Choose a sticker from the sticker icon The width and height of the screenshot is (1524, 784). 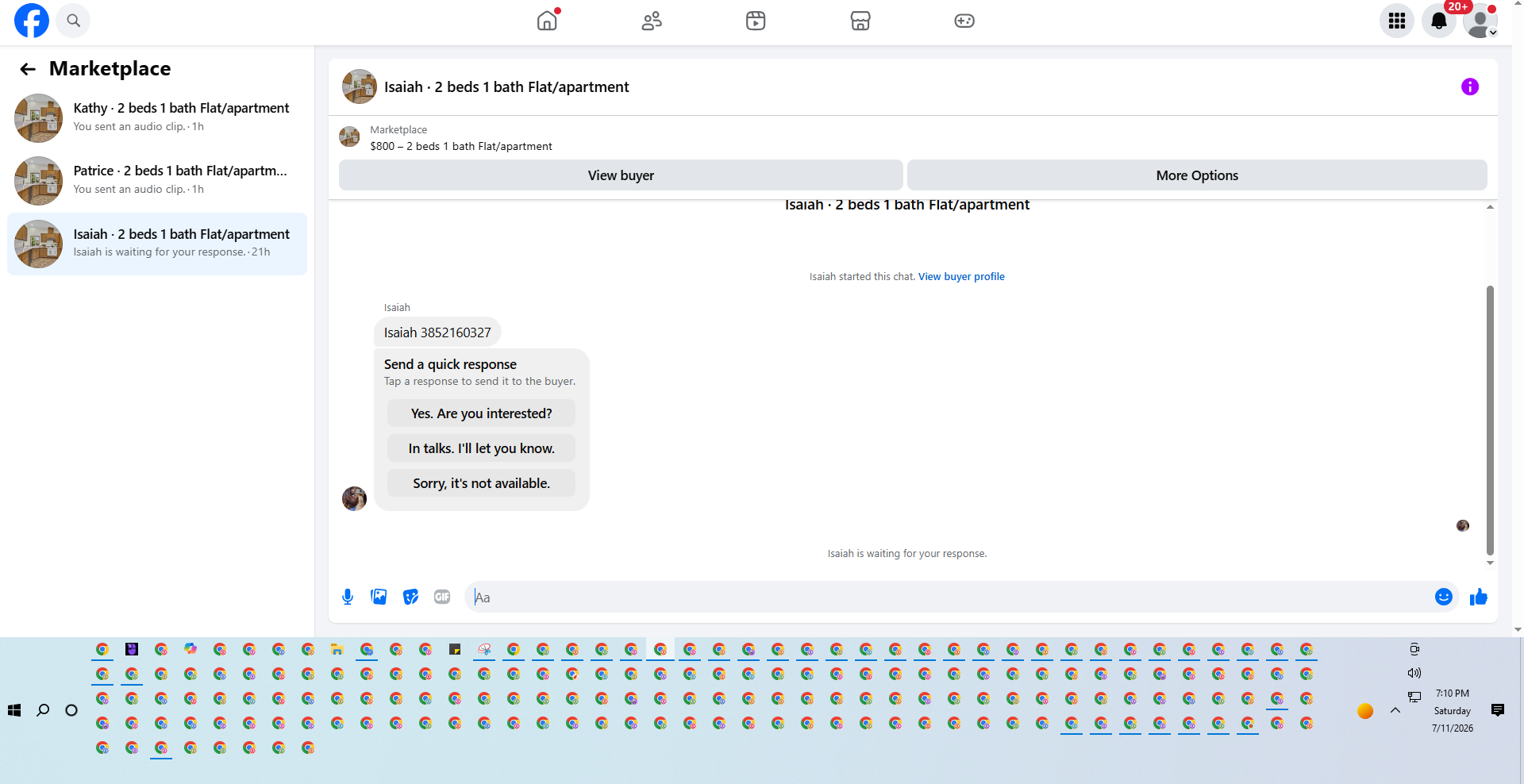pos(410,597)
